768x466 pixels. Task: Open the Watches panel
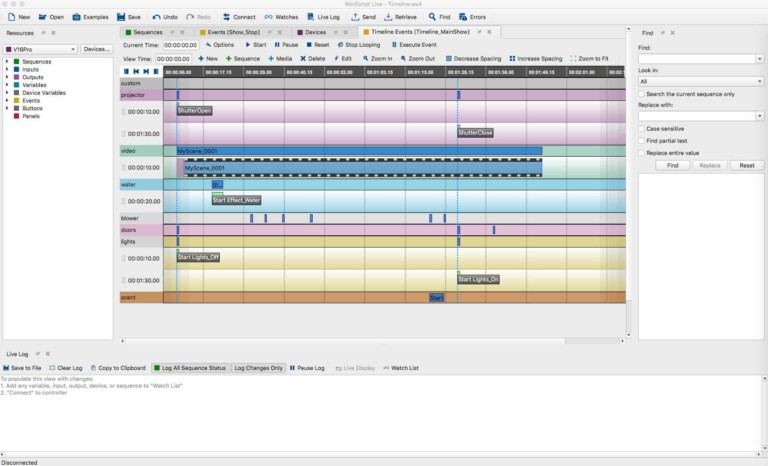coord(281,17)
